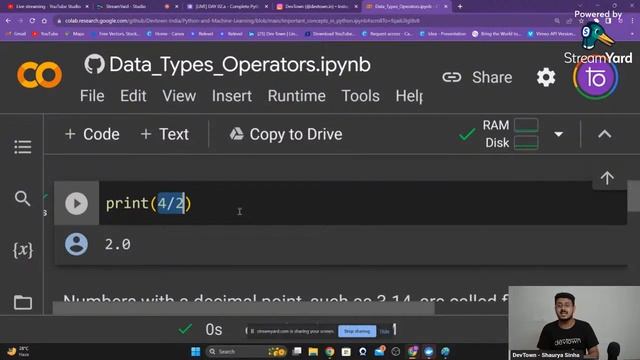Viewport: 640px width, 360px height.
Task: Click the output user icon beside 2.0
Action: coord(76,244)
